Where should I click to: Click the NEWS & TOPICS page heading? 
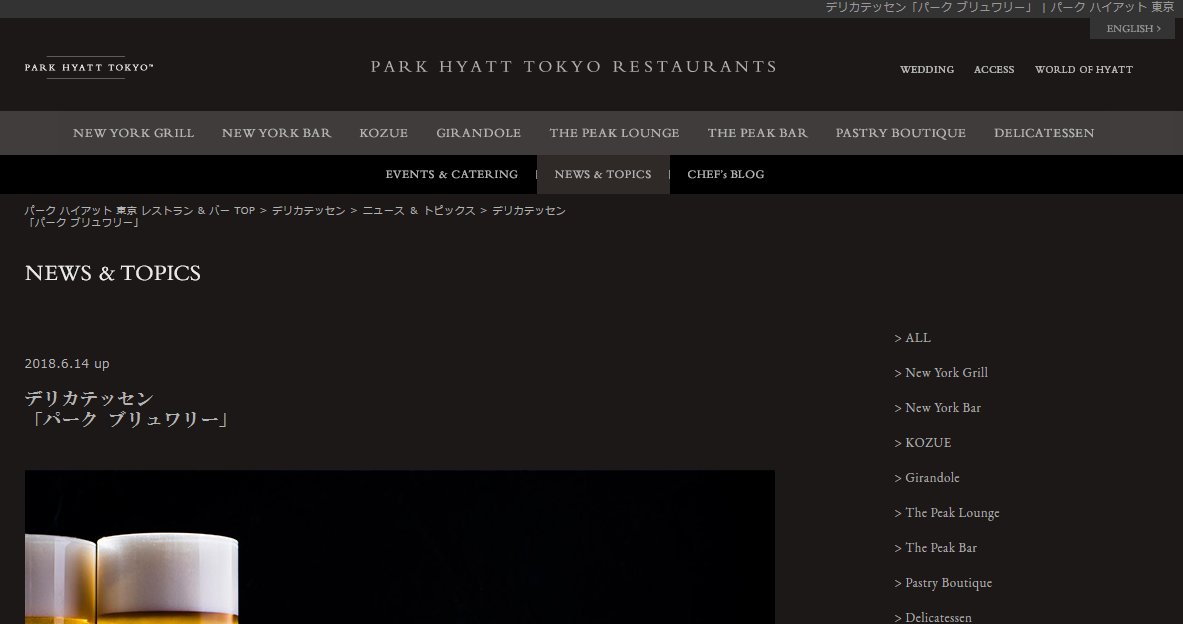112,273
